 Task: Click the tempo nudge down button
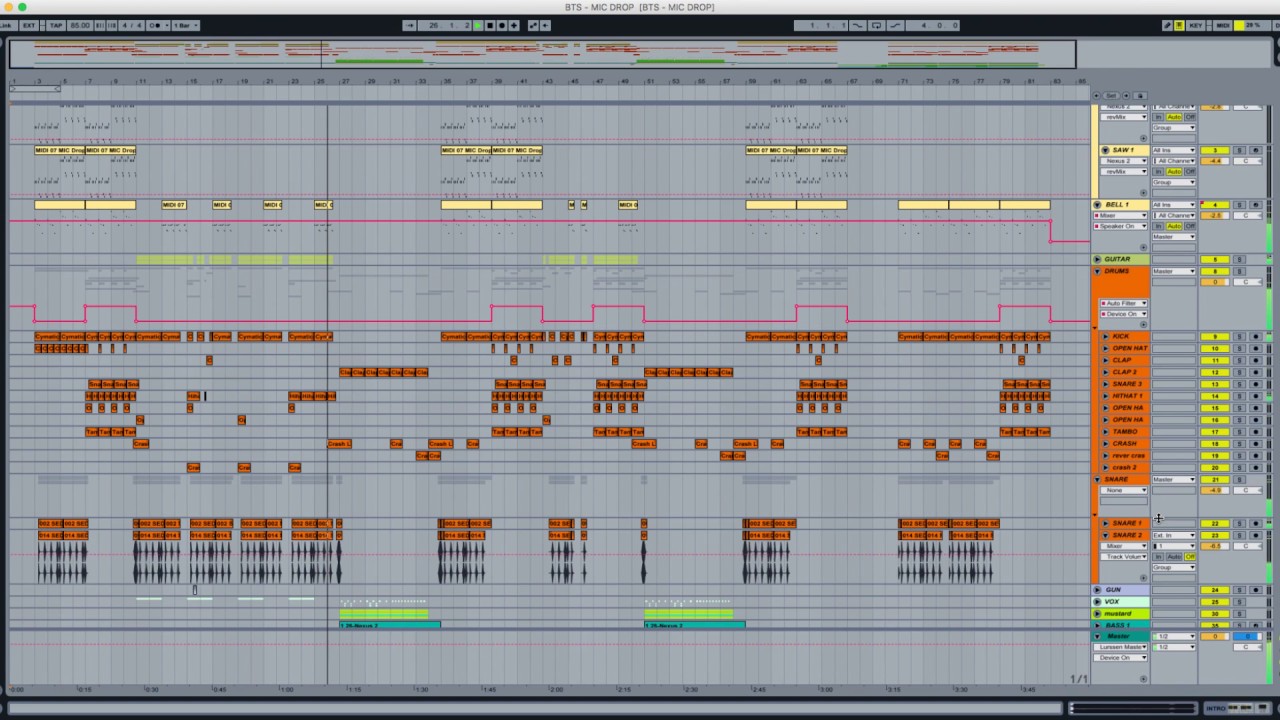[x=100, y=25]
